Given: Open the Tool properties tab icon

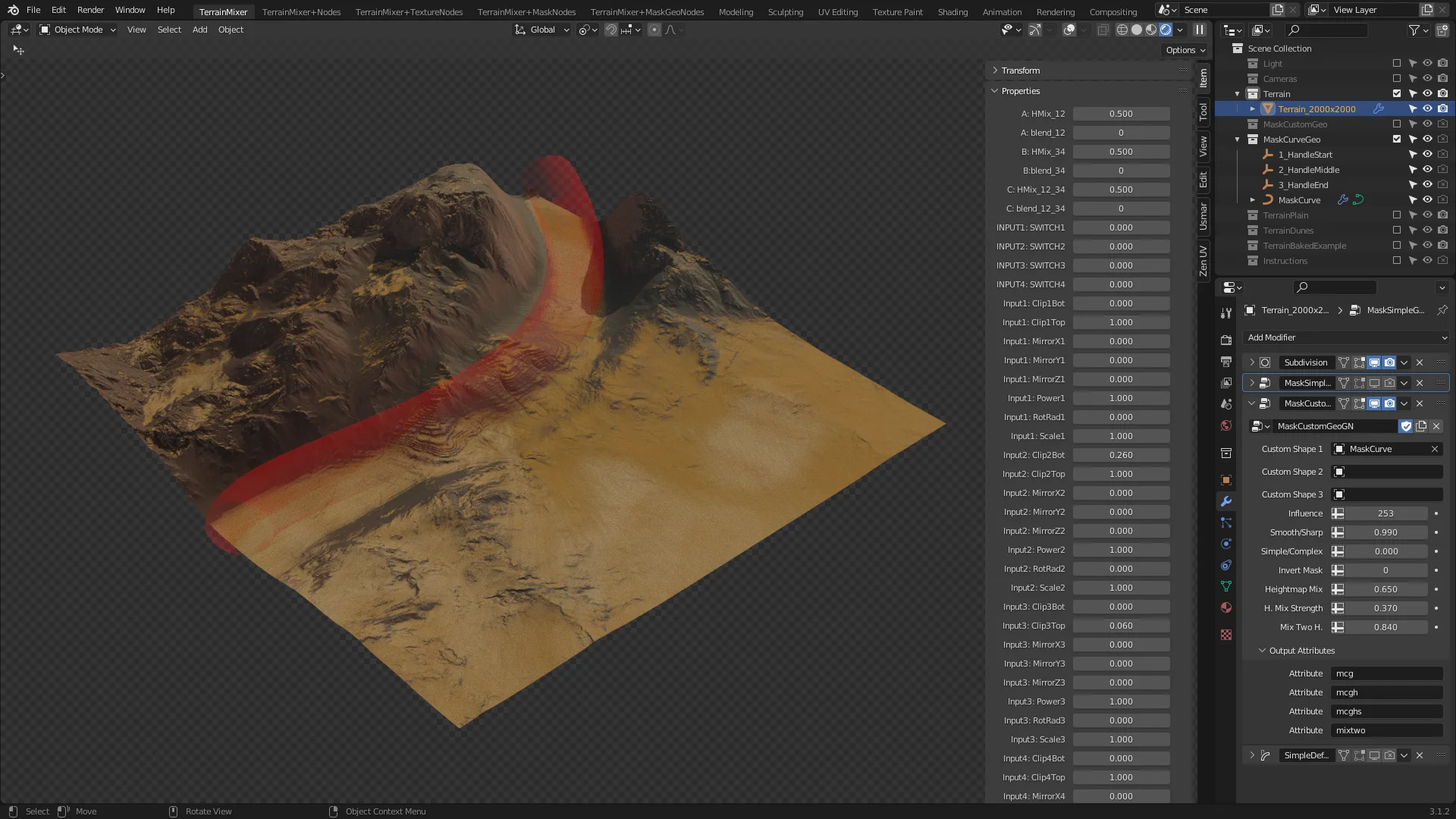Looking at the screenshot, I should [x=1226, y=312].
